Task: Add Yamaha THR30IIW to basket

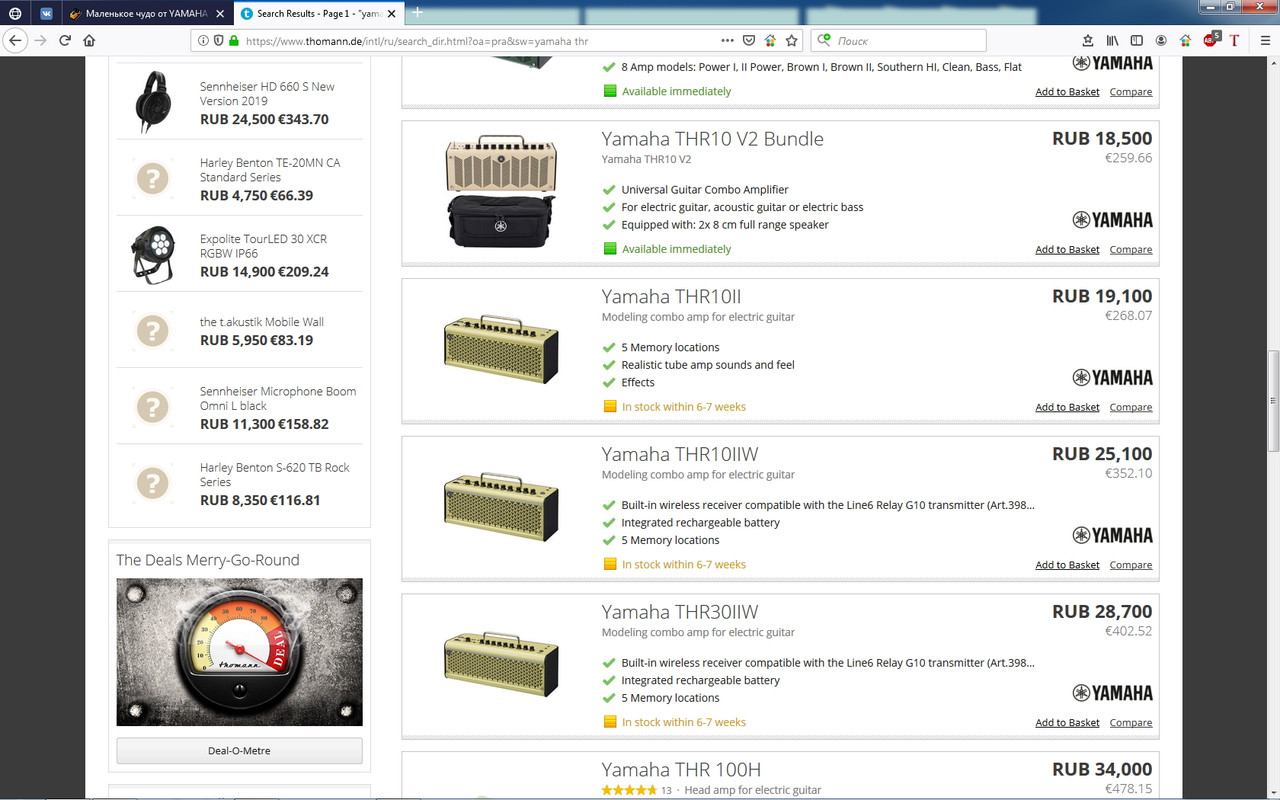Action: 1067,722
